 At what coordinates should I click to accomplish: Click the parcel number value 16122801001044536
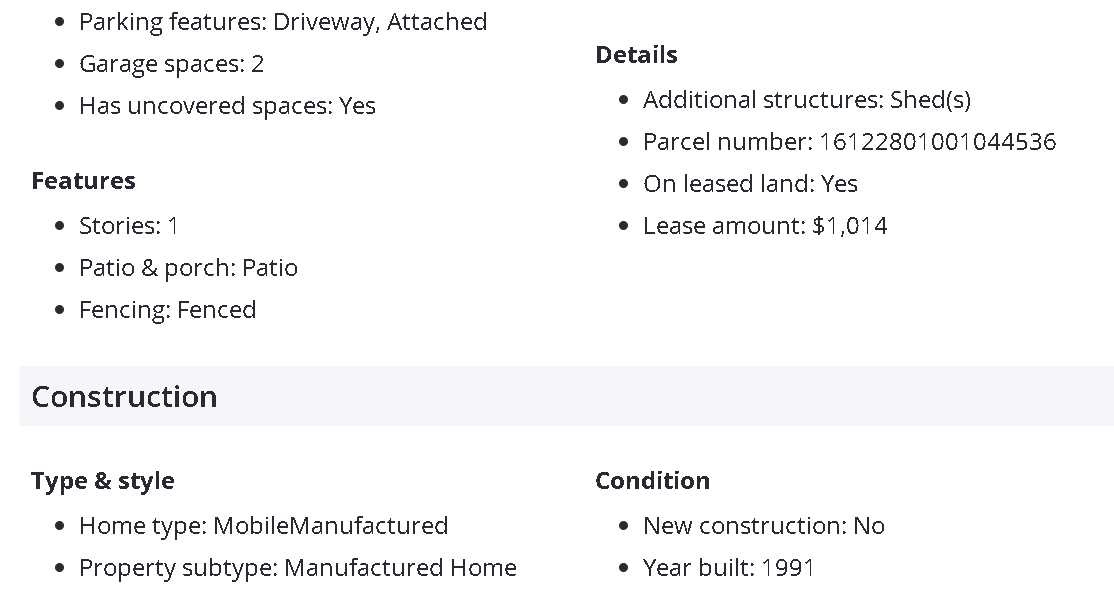coord(937,142)
